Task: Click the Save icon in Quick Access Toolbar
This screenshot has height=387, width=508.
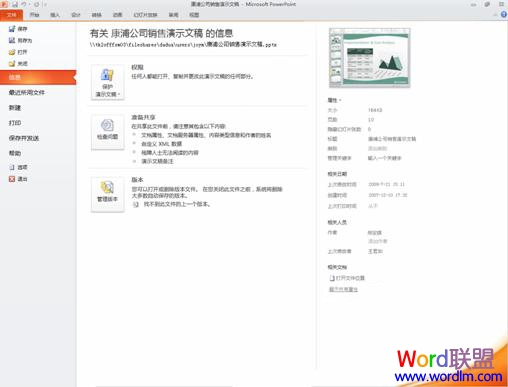Action: point(15,4)
